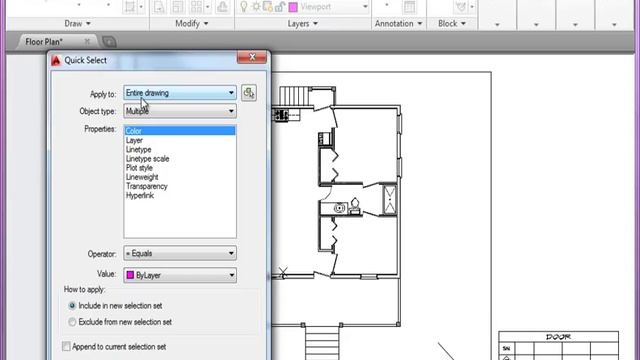
Task: Click the layer freeze sun icon
Action: coord(256,7)
